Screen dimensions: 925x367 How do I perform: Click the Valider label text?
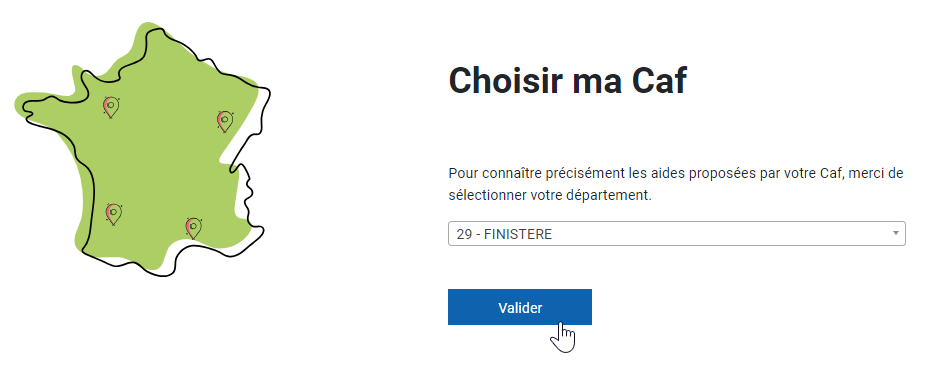520,307
